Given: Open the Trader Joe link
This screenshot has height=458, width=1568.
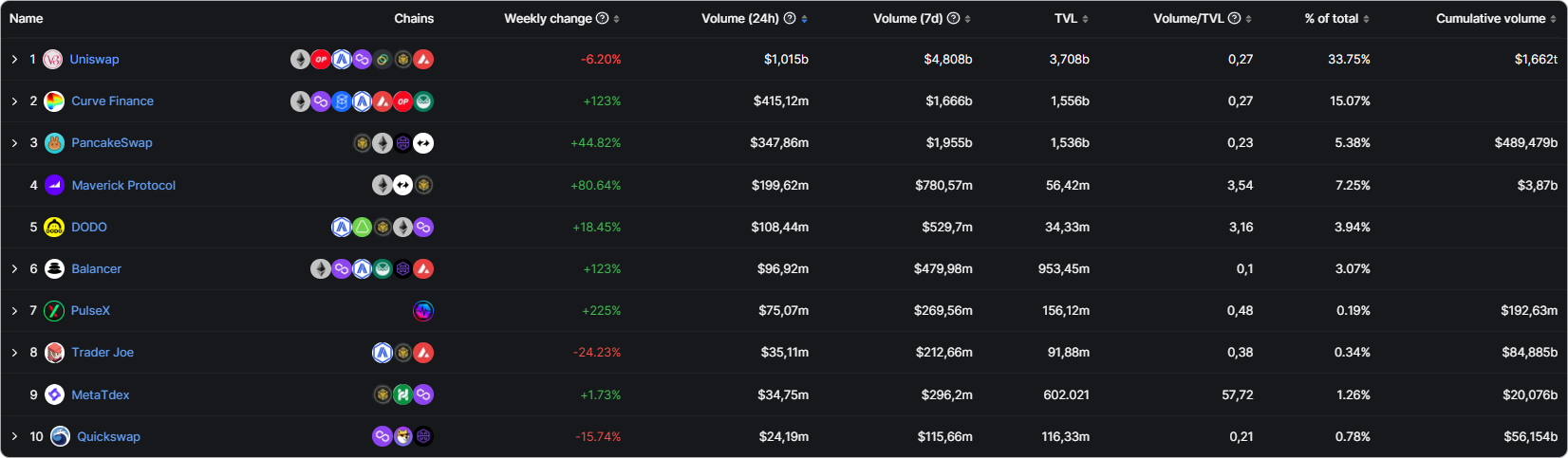Looking at the screenshot, I should 103,353.
